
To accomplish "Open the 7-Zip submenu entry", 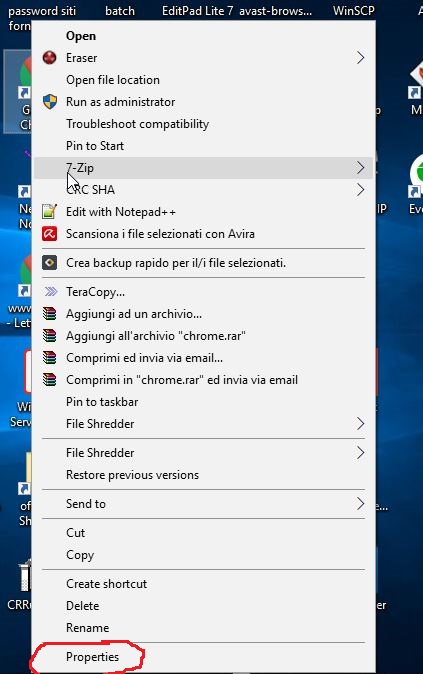I will [203, 168].
